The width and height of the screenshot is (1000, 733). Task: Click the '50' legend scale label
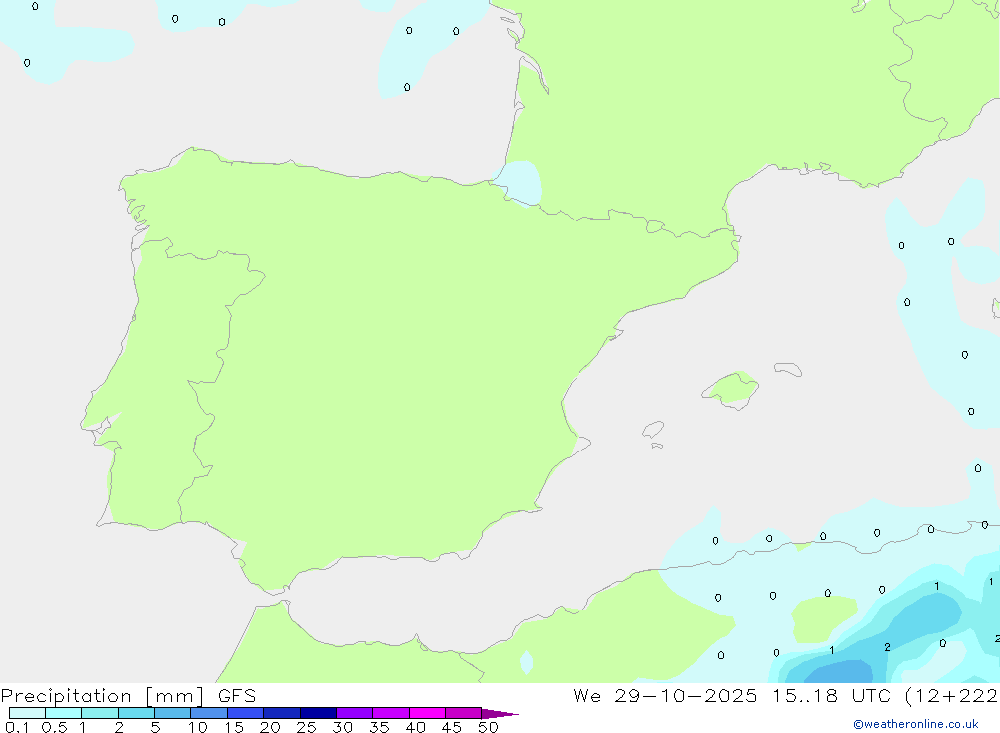point(488,727)
